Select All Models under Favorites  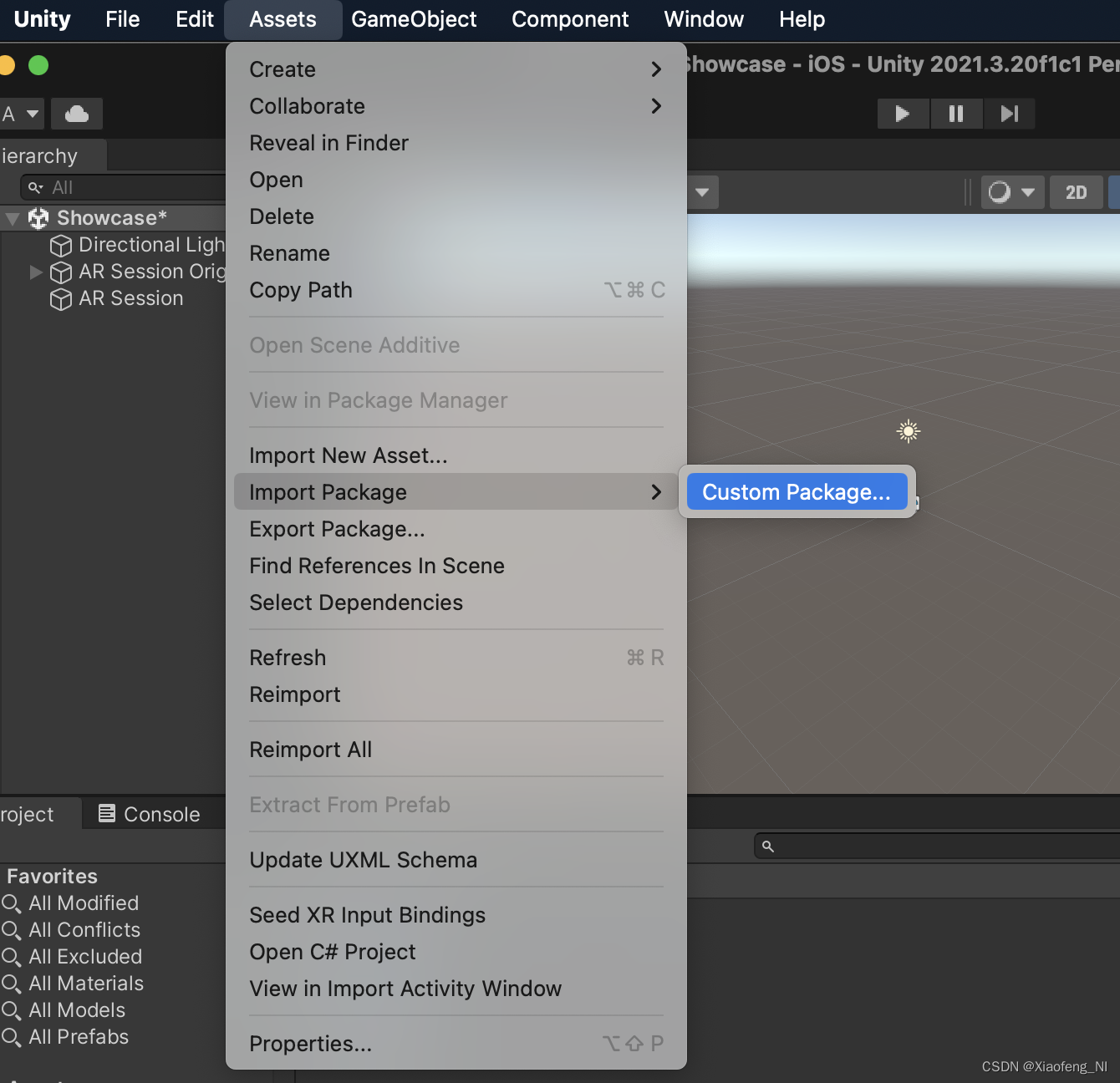[x=75, y=1009]
